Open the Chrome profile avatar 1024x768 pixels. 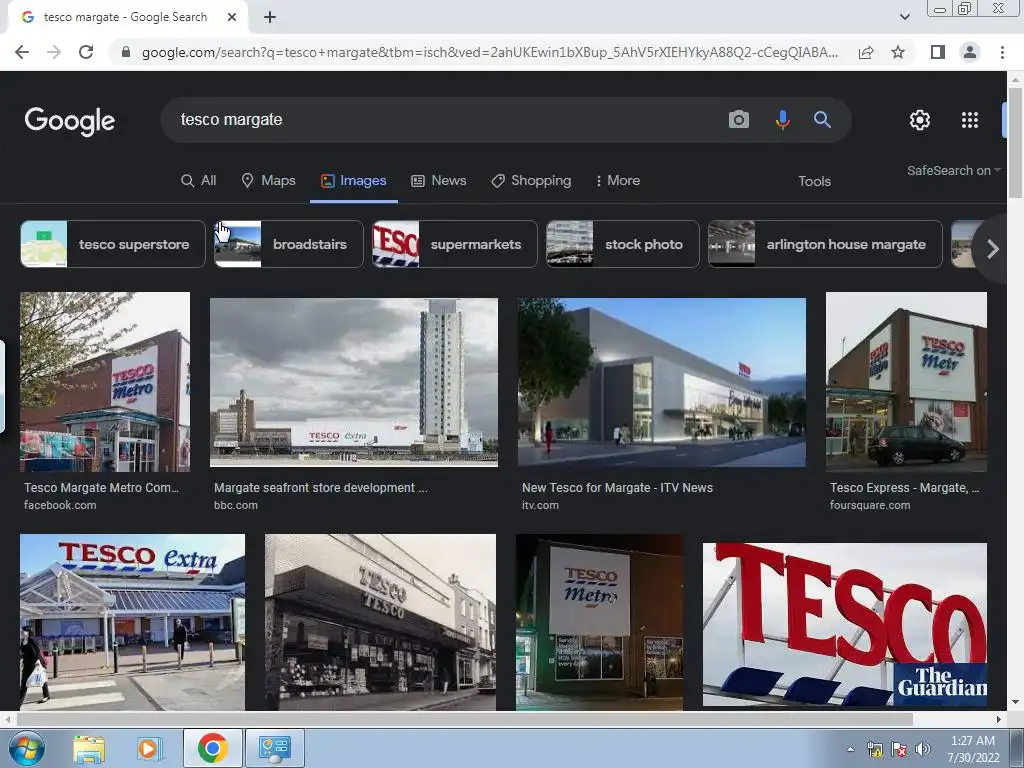(970, 52)
